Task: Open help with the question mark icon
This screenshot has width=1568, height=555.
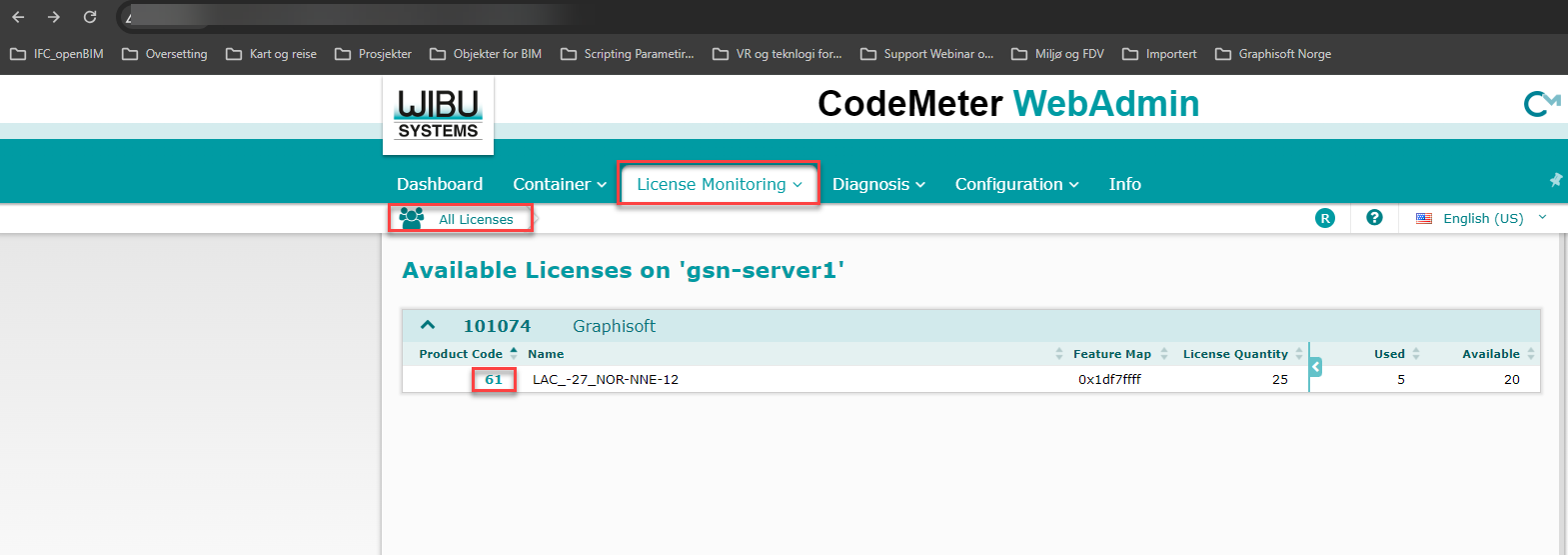Action: (1374, 218)
